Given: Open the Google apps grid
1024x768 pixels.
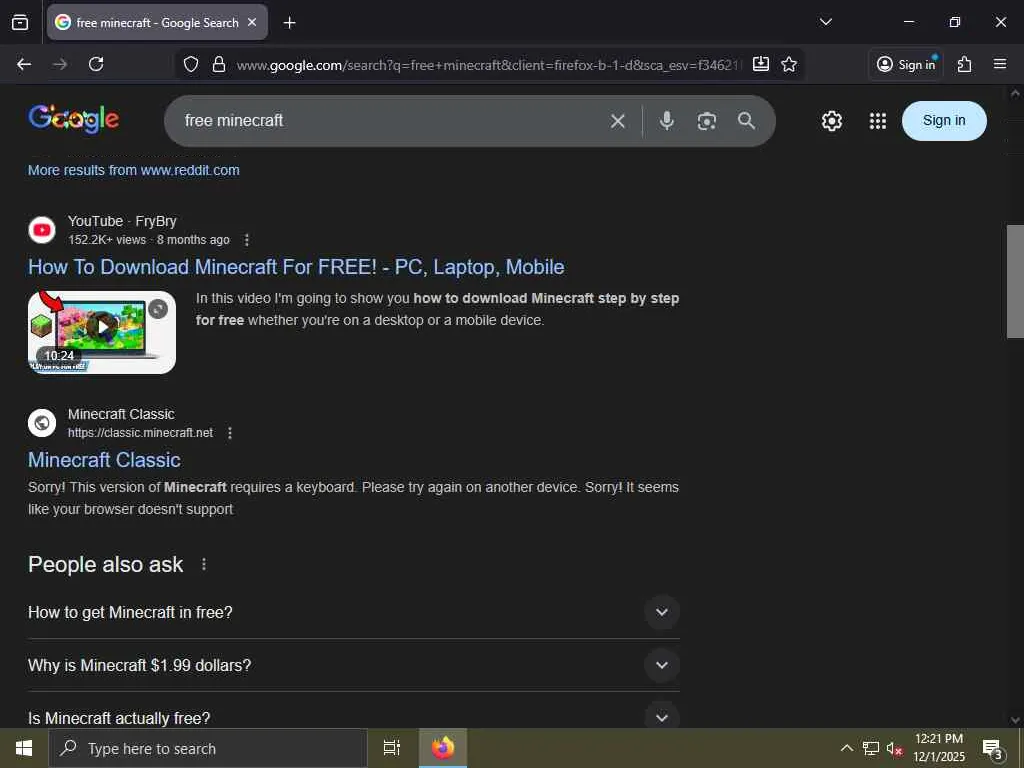Looking at the screenshot, I should point(878,121).
